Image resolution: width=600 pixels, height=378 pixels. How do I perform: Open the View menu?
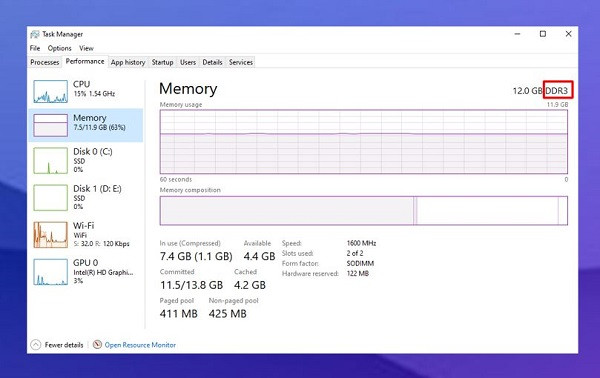tap(86, 48)
